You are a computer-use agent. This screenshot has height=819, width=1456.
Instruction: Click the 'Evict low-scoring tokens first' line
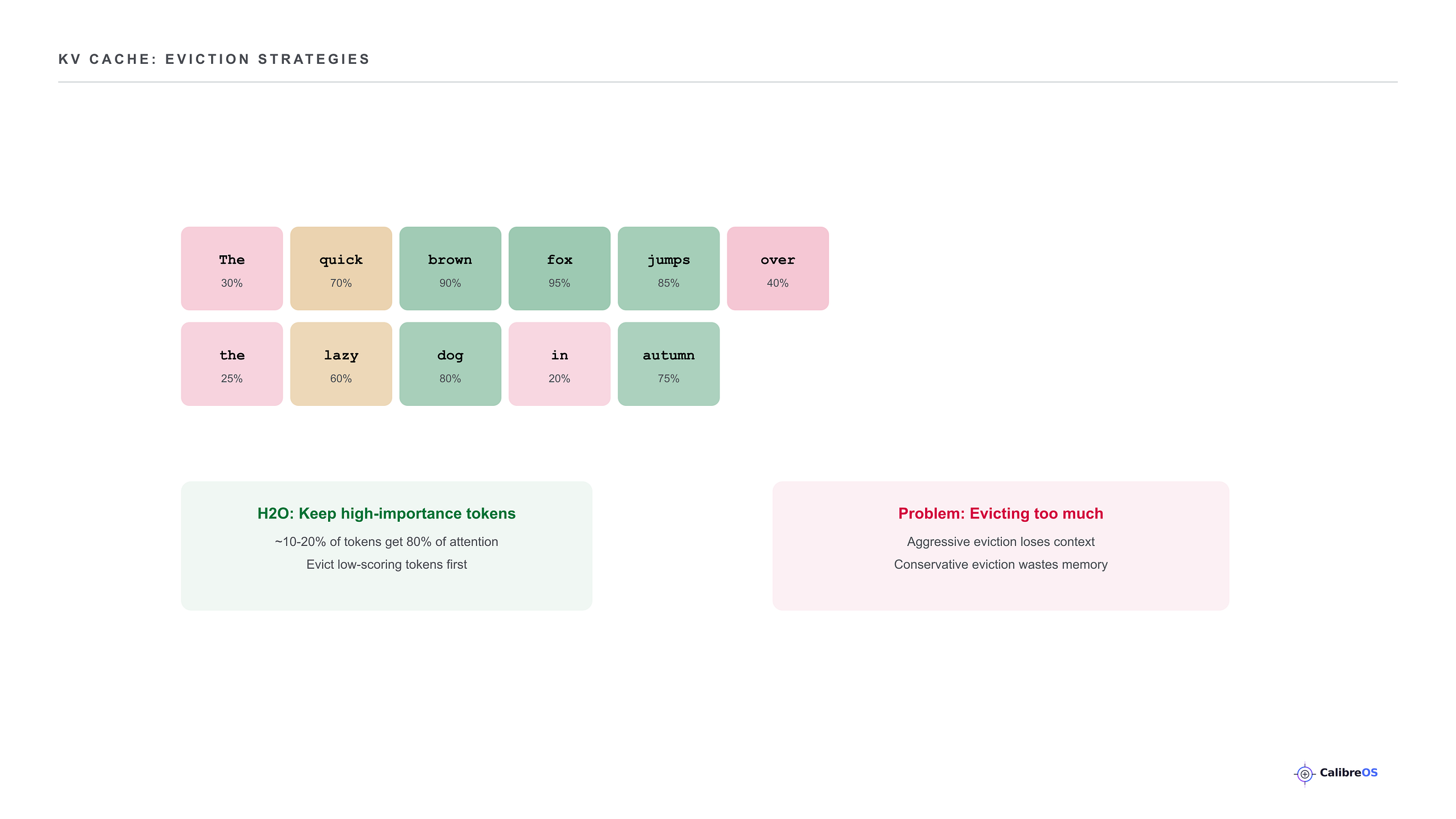click(x=386, y=564)
